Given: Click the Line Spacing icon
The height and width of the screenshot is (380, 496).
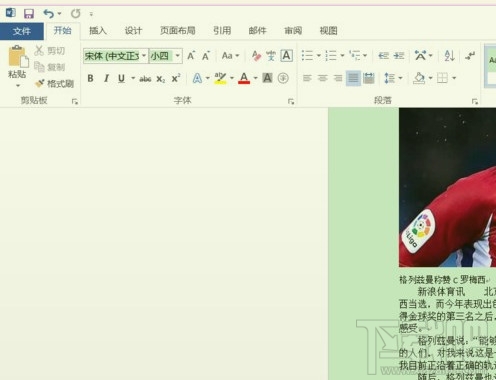Looking at the screenshot, I should [389, 78].
